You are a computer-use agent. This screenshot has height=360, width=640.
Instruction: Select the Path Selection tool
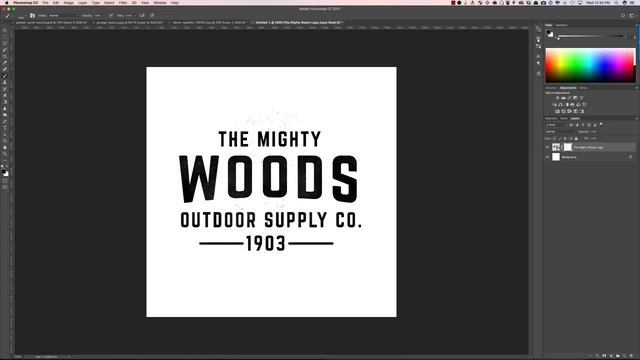point(5,135)
